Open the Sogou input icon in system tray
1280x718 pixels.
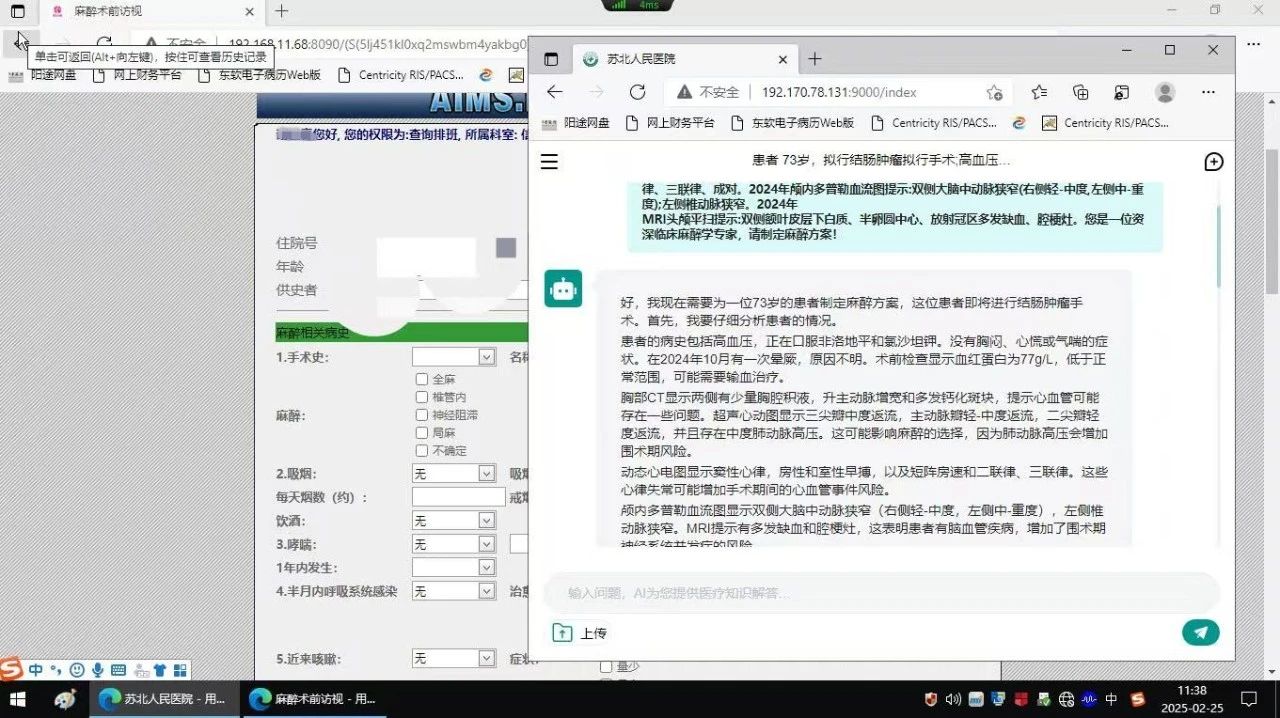pyautogui.click(x=1137, y=699)
